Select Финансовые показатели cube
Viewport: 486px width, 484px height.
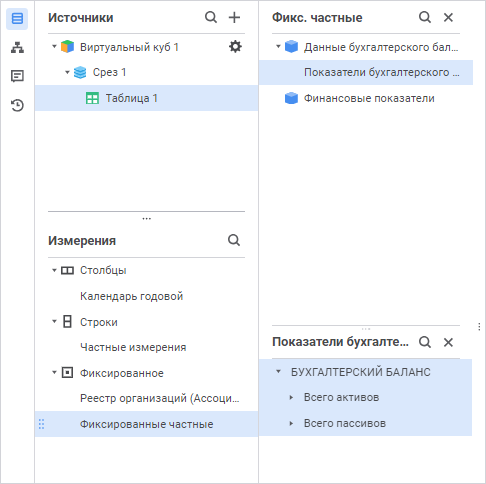pos(369,98)
